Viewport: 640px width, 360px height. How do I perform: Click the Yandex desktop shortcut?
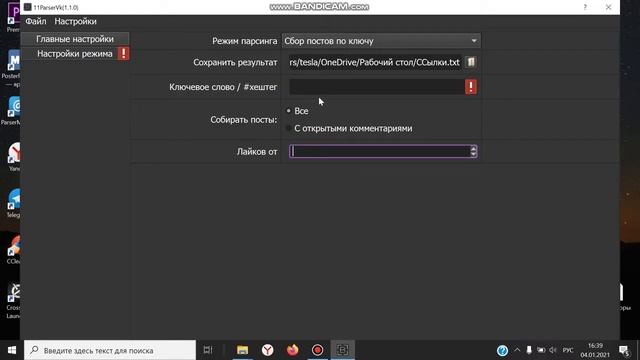[x=13, y=157]
